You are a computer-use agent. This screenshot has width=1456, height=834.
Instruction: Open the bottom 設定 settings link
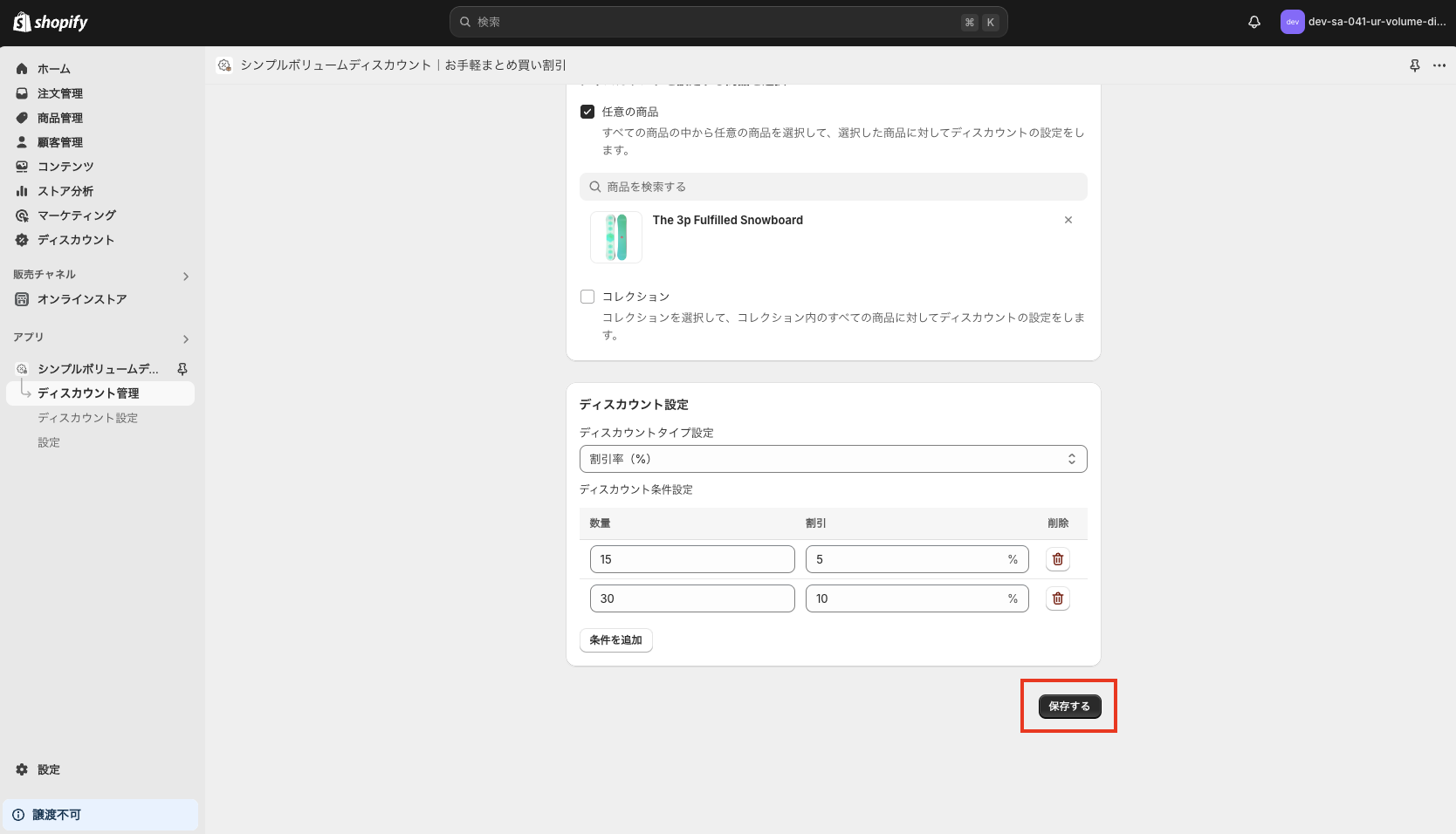tap(49, 769)
